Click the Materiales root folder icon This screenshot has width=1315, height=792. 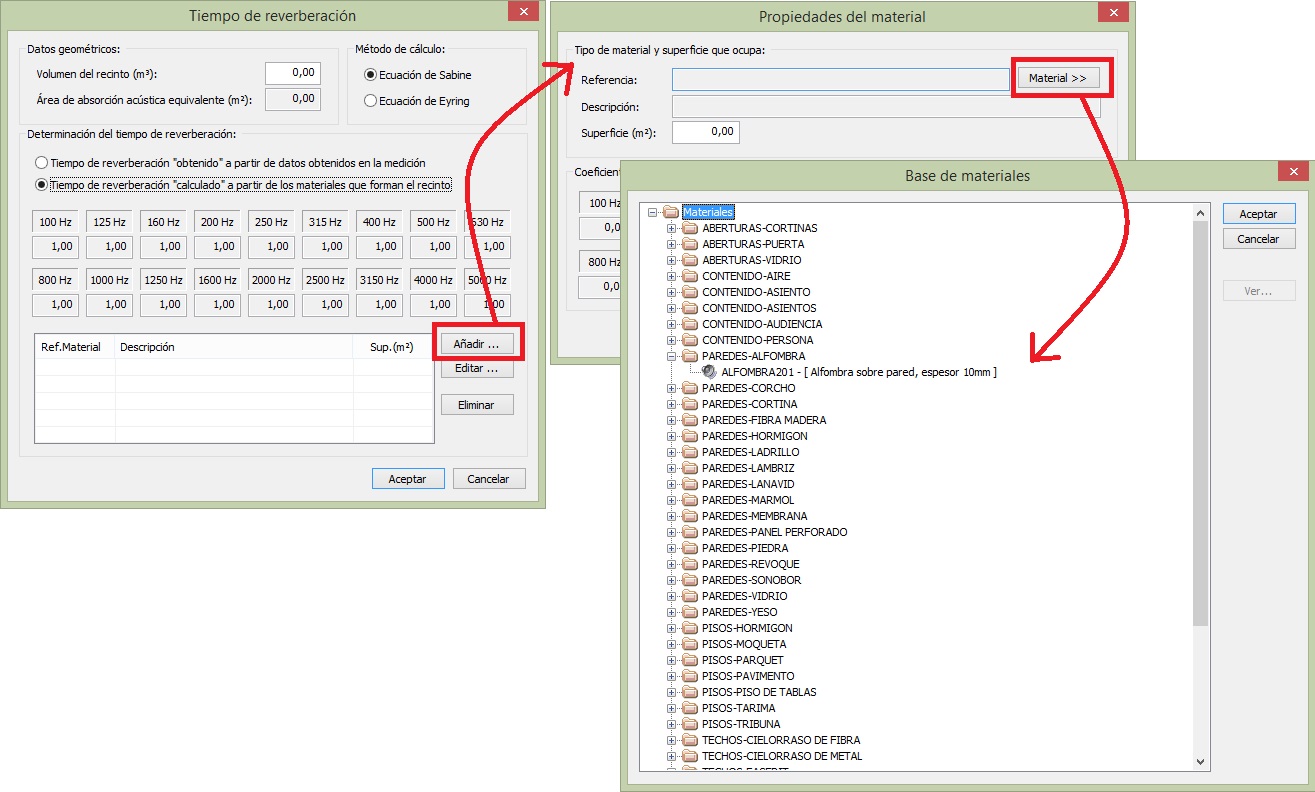pyautogui.click(x=671, y=212)
